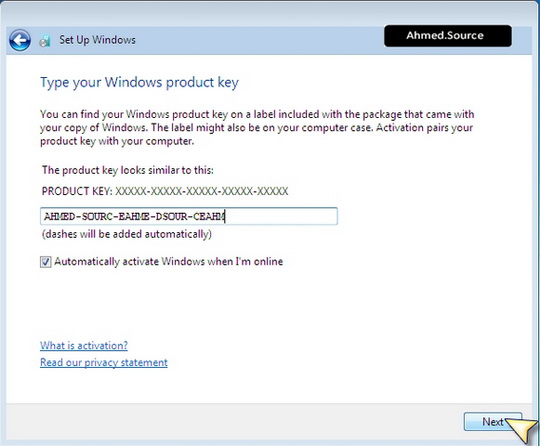This screenshot has height=446, width=540.
Task: Open the 'Read our privacy statement' link
Action: click(104, 362)
